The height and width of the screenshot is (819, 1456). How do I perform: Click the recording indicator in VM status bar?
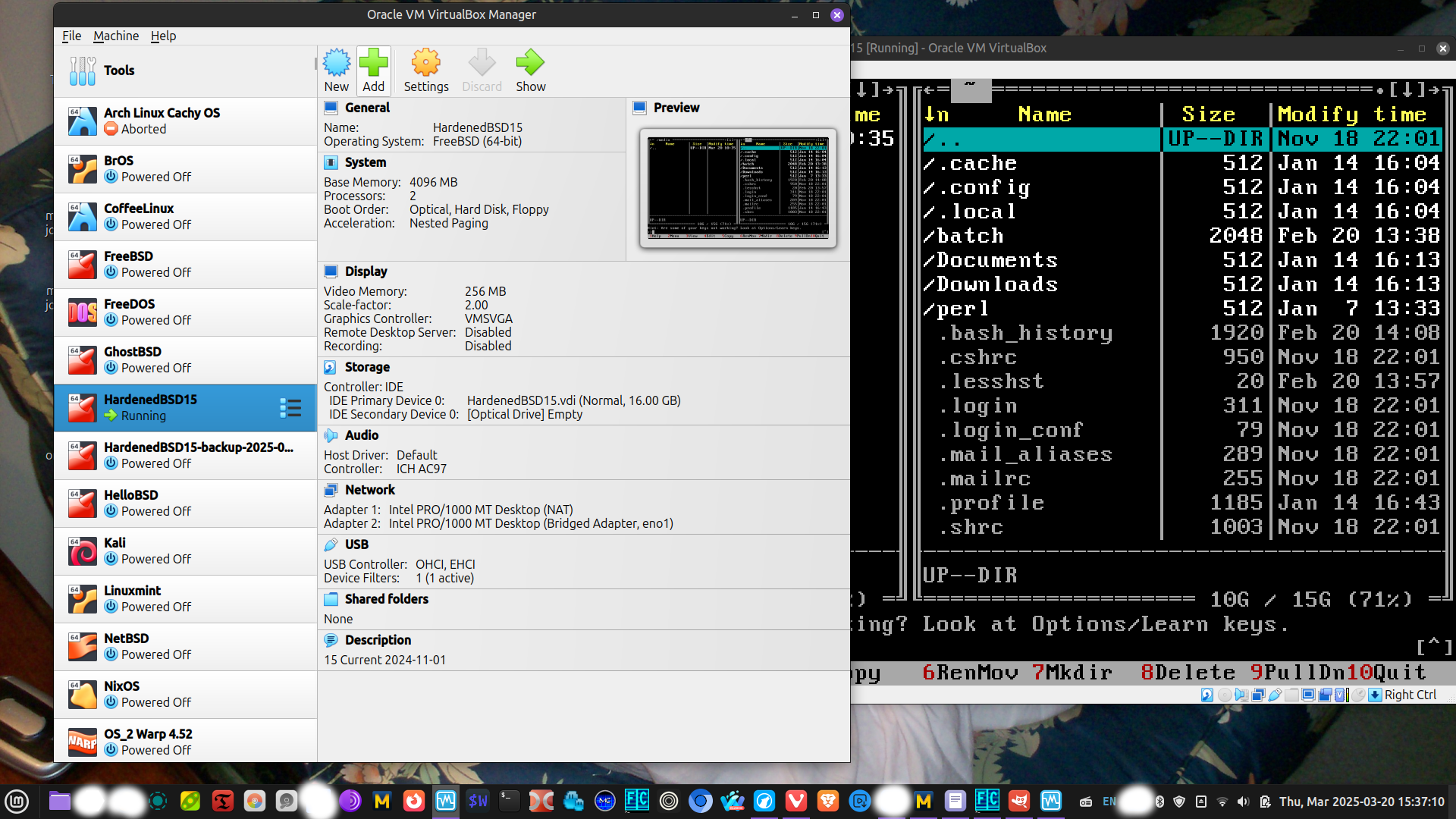[1325, 695]
